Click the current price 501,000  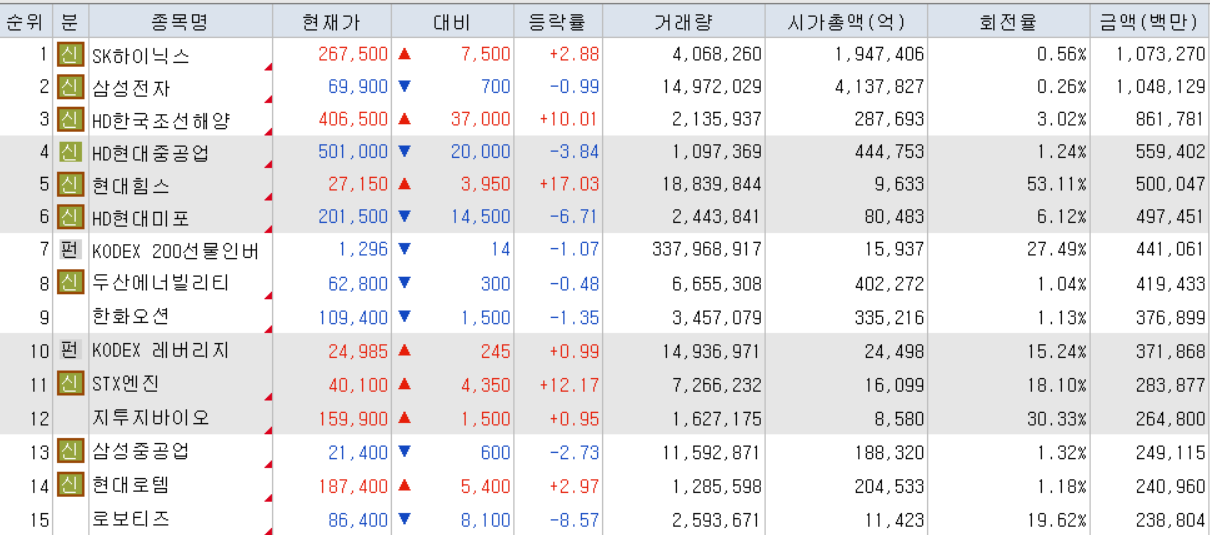pos(353,152)
